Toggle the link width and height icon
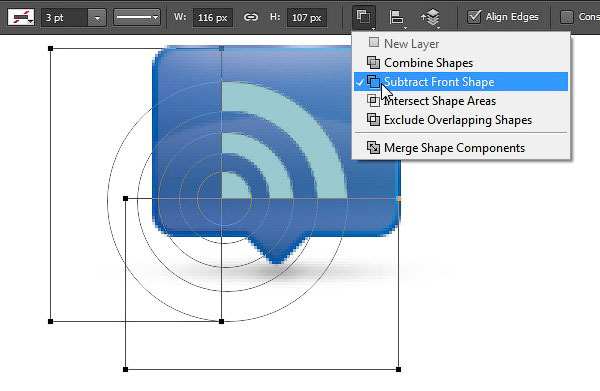Image resolution: width=600 pixels, height=391 pixels. tap(251, 17)
